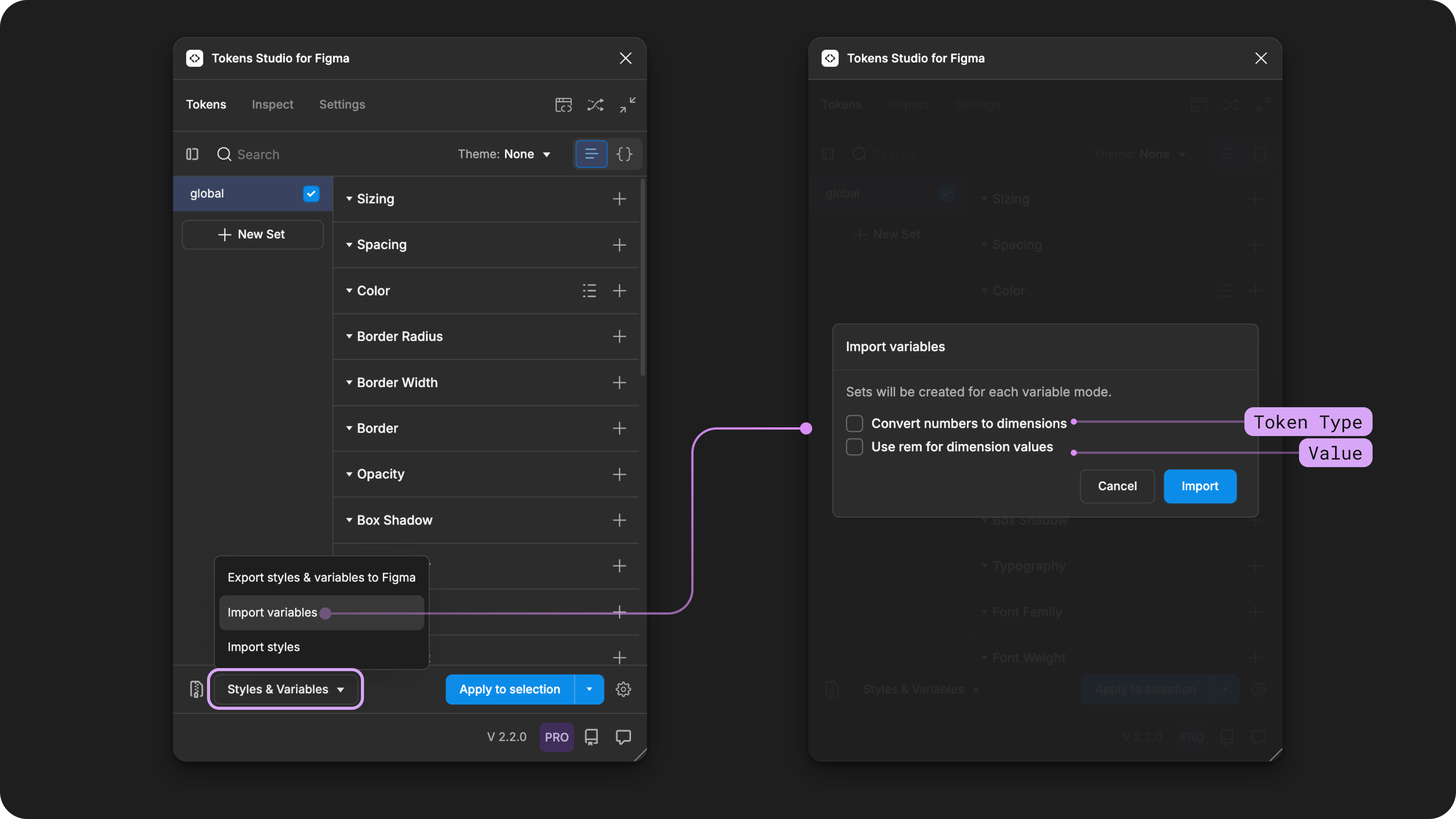Collapse the Border Width group
Image resolution: width=1456 pixels, height=819 pixels.
click(349, 383)
